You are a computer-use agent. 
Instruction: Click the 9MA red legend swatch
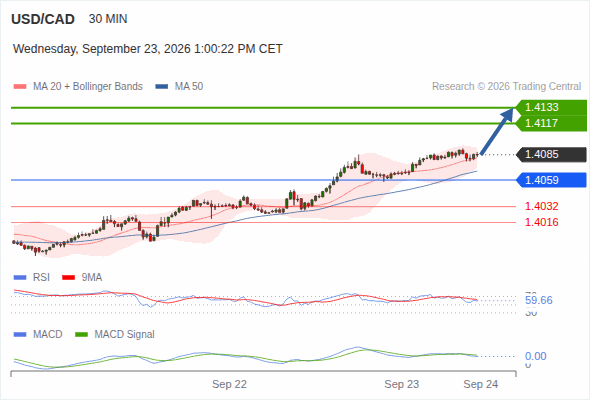68,278
